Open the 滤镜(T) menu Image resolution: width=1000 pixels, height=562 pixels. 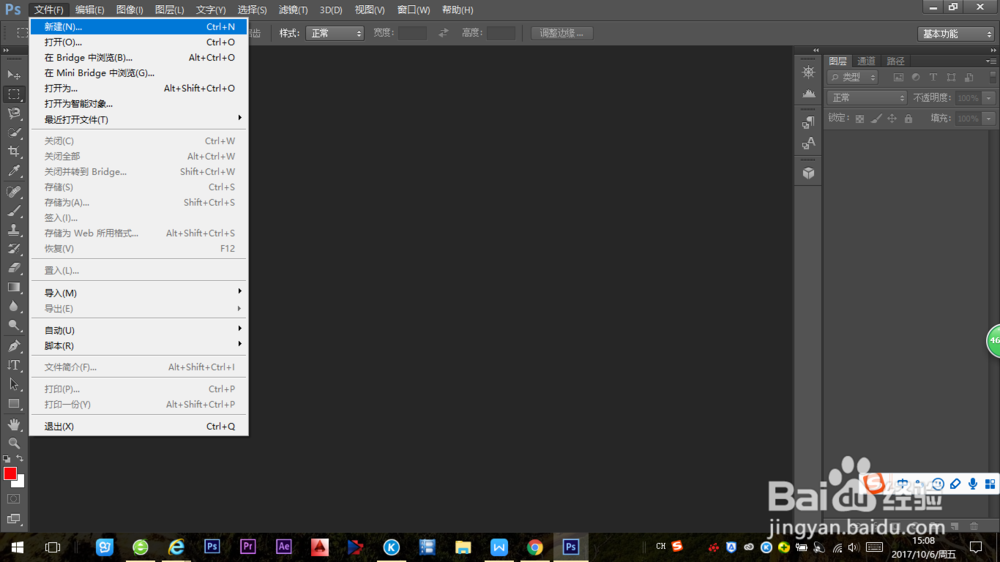(x=293, y=10)
